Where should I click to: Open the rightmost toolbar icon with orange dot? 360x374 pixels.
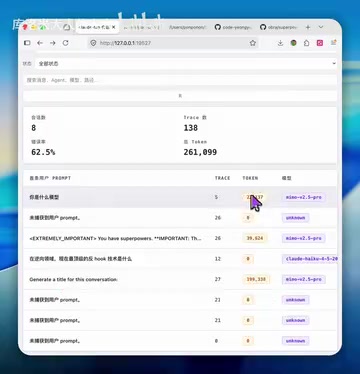333,43
